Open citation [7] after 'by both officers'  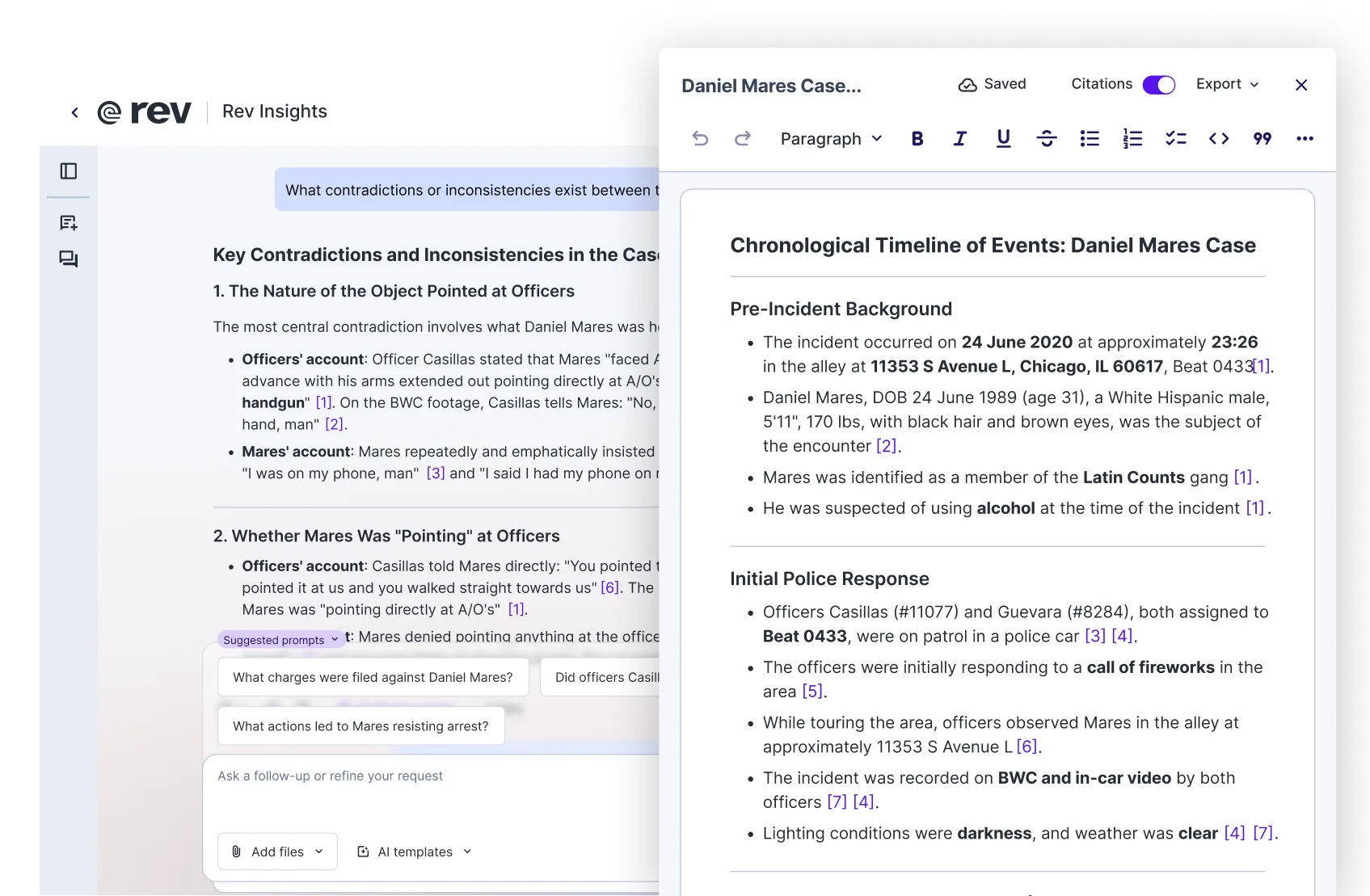point(837,802)
